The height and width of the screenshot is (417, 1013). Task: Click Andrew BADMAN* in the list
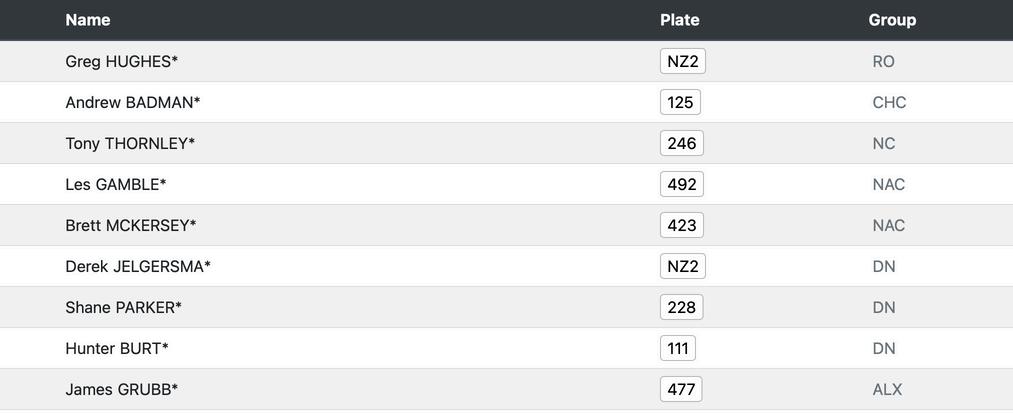tap(132, 103)
